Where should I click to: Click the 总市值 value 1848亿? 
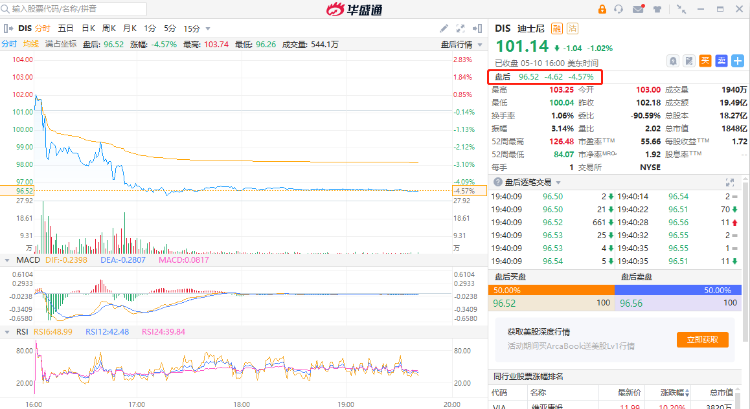(x=734, y=129)
